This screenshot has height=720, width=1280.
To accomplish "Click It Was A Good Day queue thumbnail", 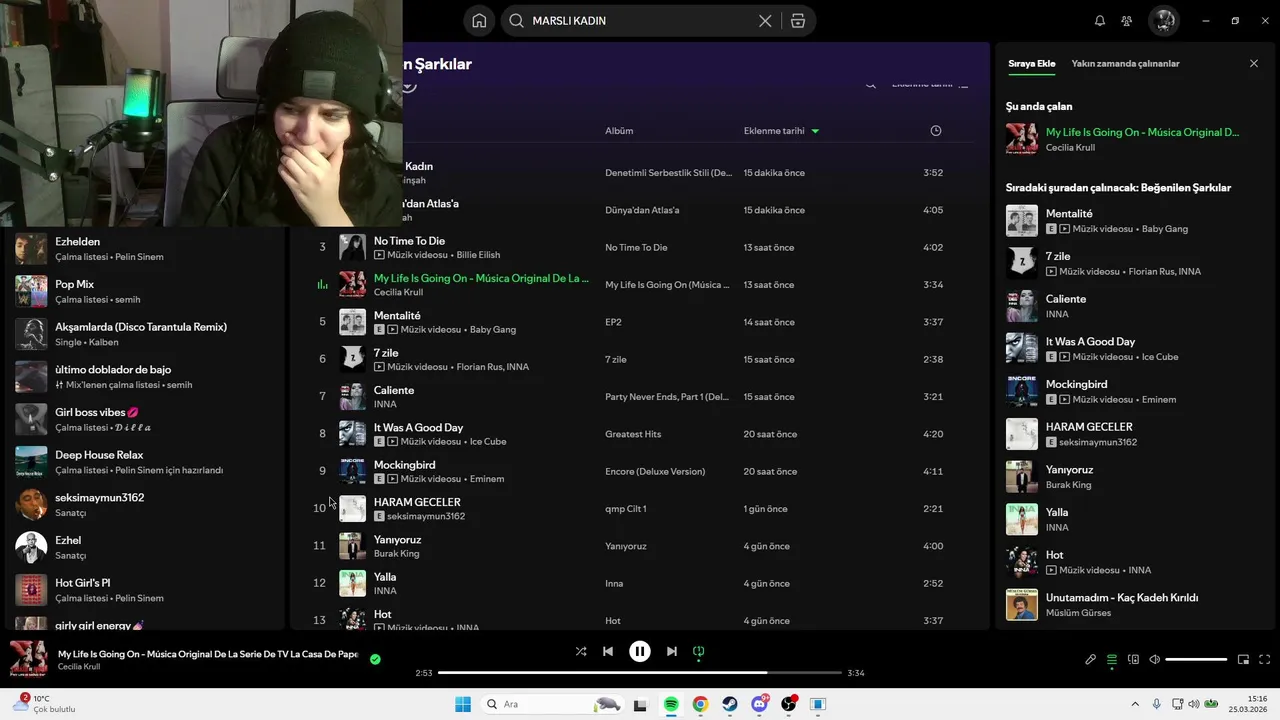I will tap(1022, 348).
